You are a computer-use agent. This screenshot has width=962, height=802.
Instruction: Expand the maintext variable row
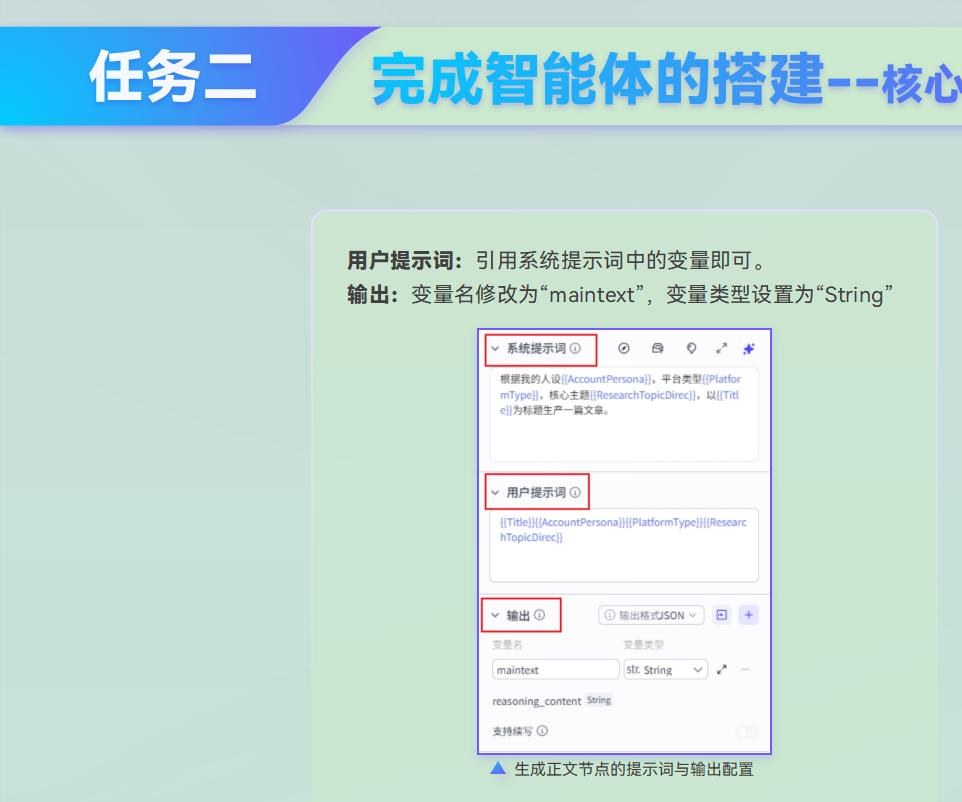pos(722,669)
